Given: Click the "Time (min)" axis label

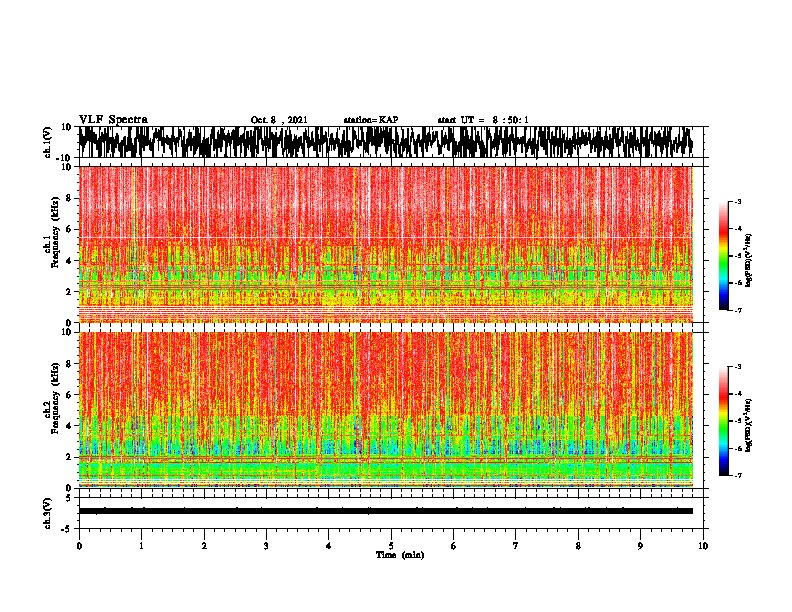Looking at the screenshot, I should point(400,555).
